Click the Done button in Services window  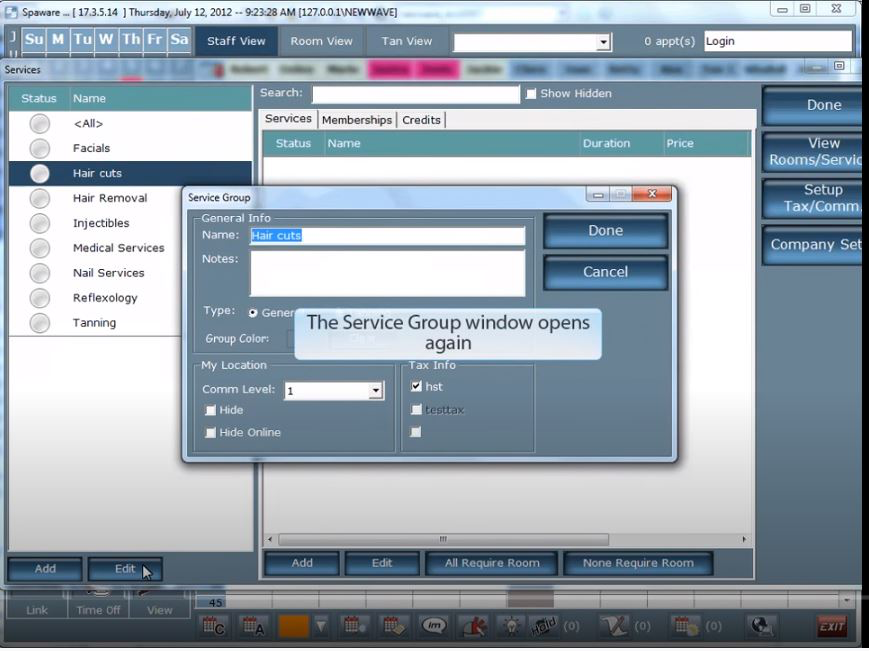point(812,105)
